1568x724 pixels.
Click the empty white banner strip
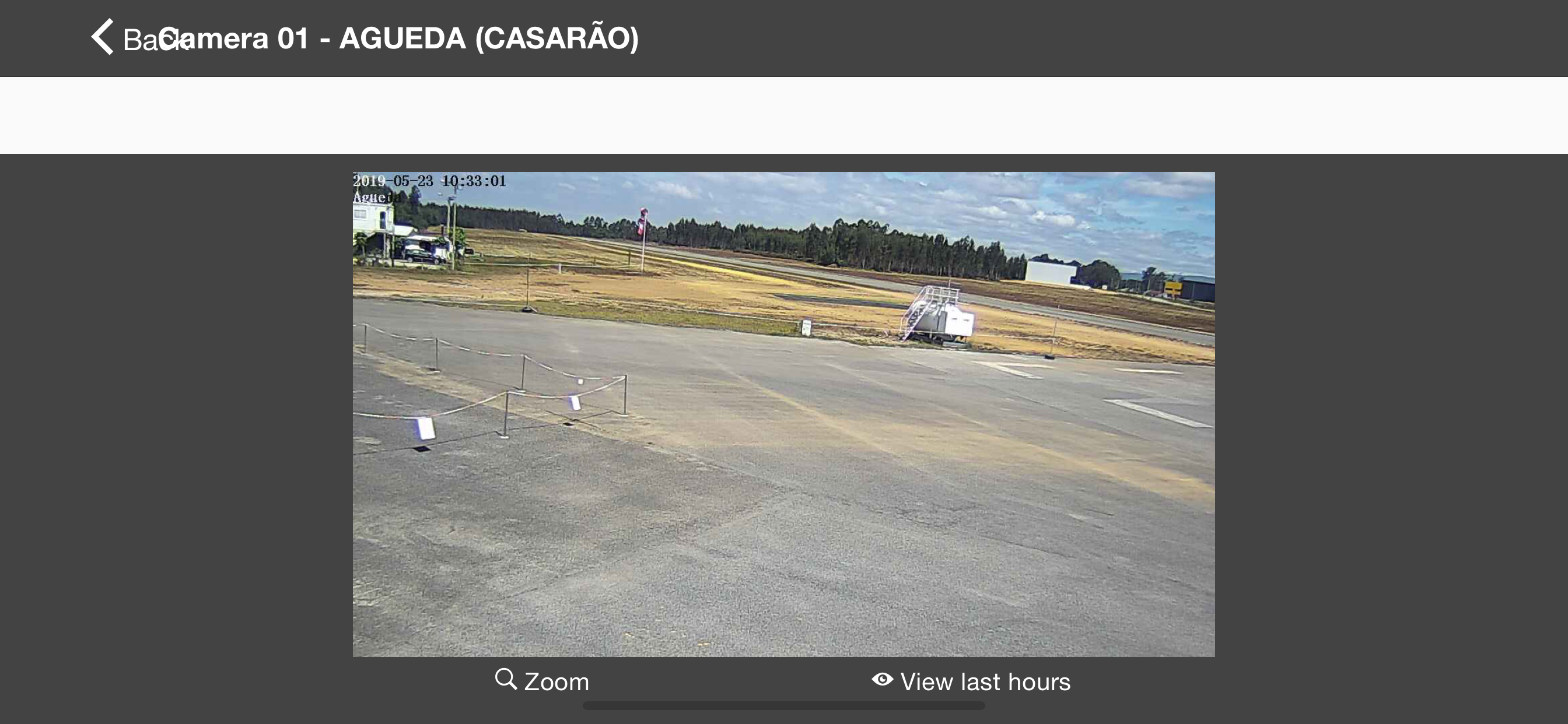784,115
